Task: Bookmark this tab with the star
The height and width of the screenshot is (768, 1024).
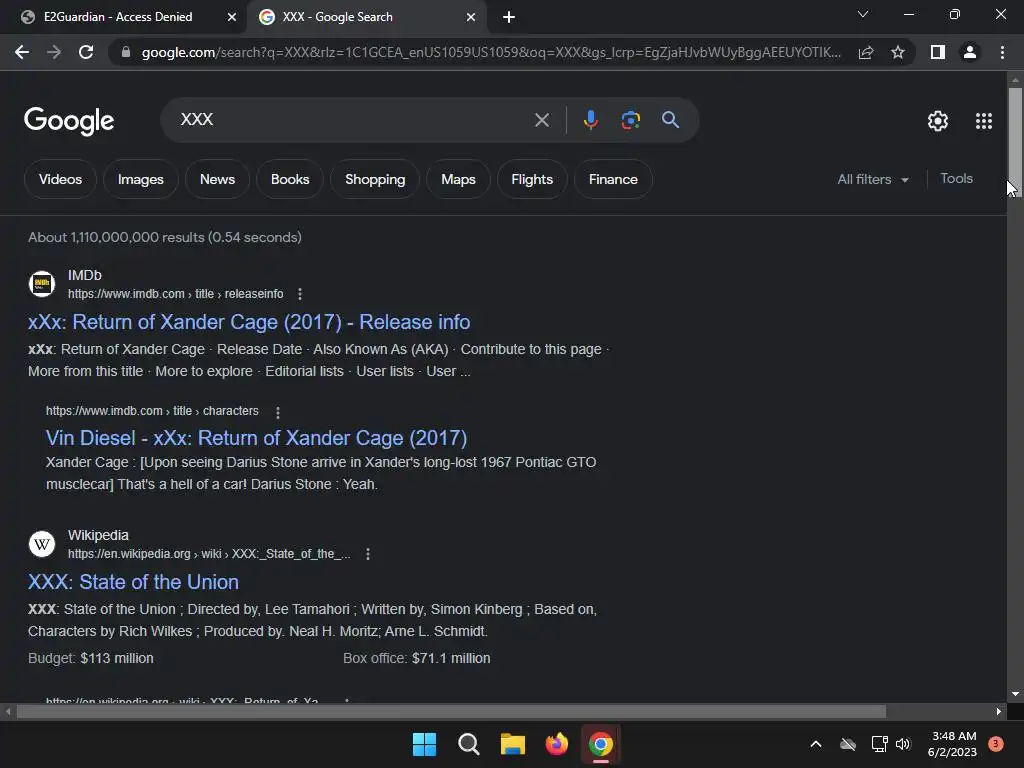Action: click(x=898, y=52)
